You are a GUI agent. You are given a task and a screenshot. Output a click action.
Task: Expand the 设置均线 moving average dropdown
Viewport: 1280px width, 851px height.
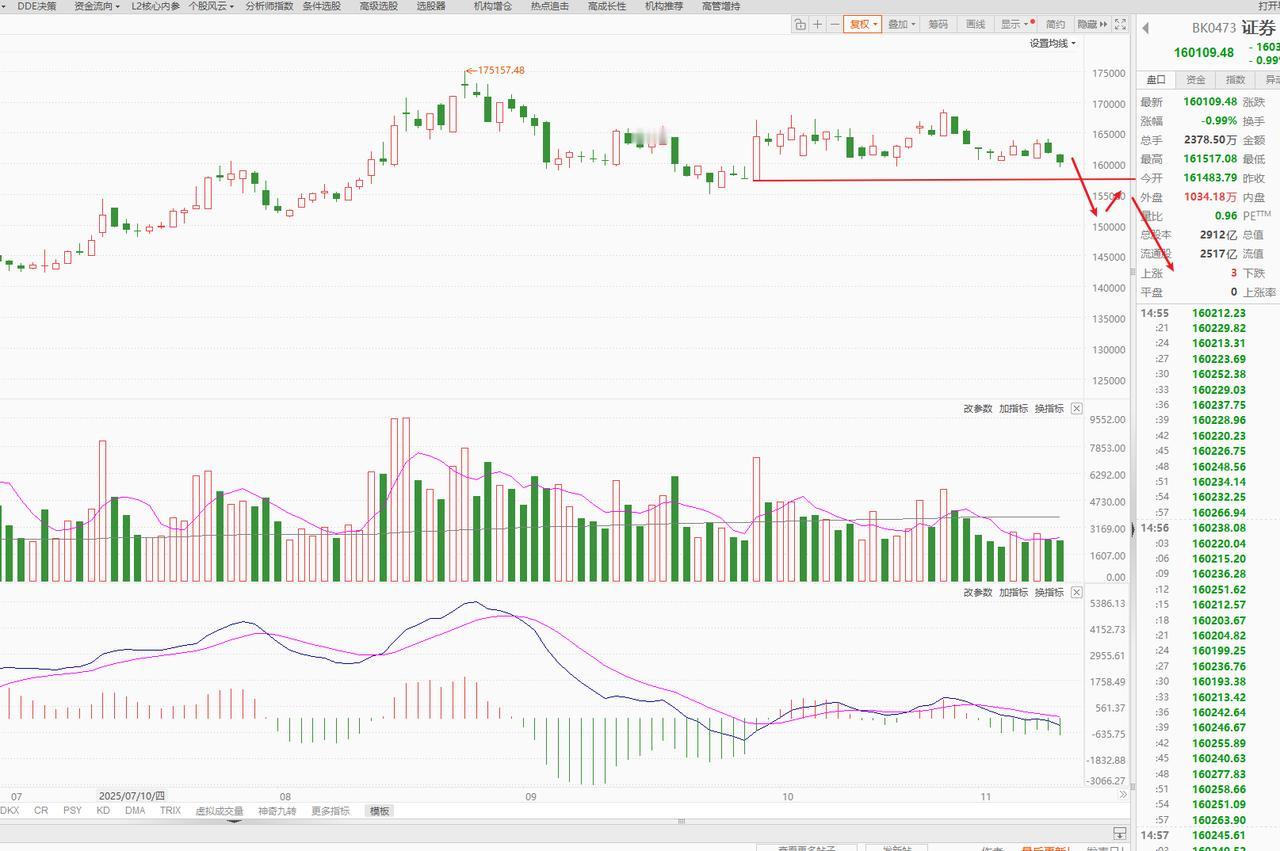point(1053,43)
